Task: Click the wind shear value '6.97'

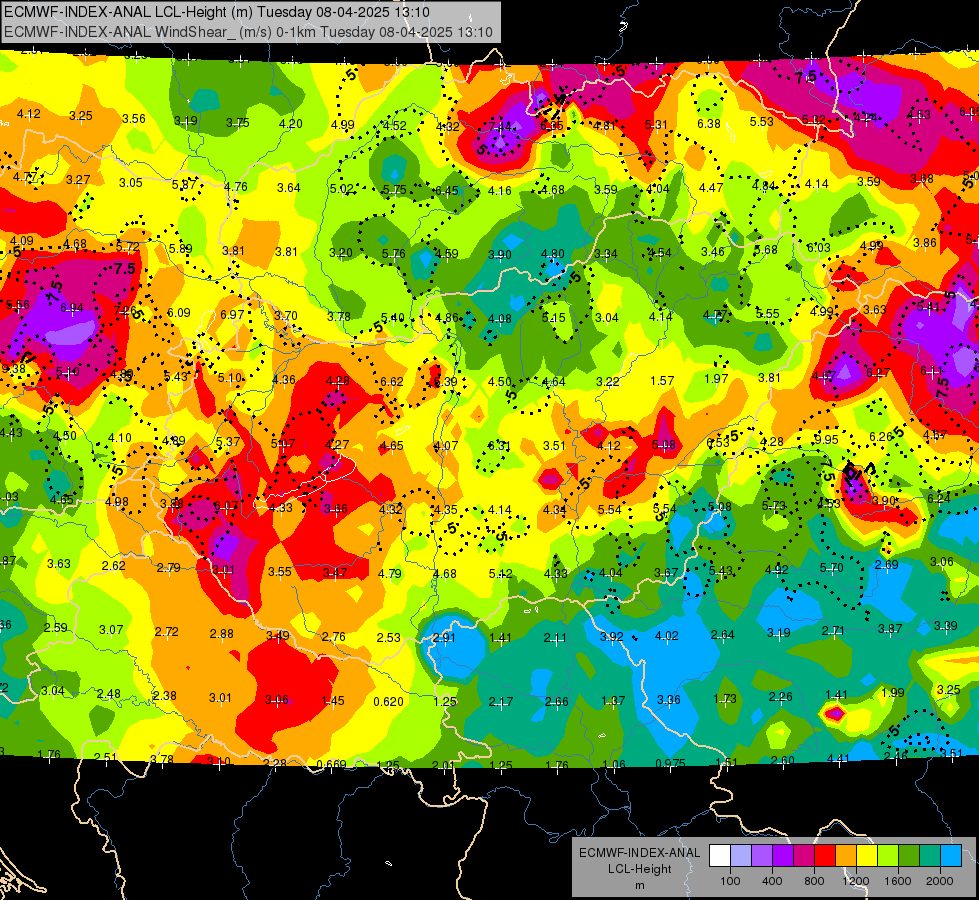Action: point(232,315)
